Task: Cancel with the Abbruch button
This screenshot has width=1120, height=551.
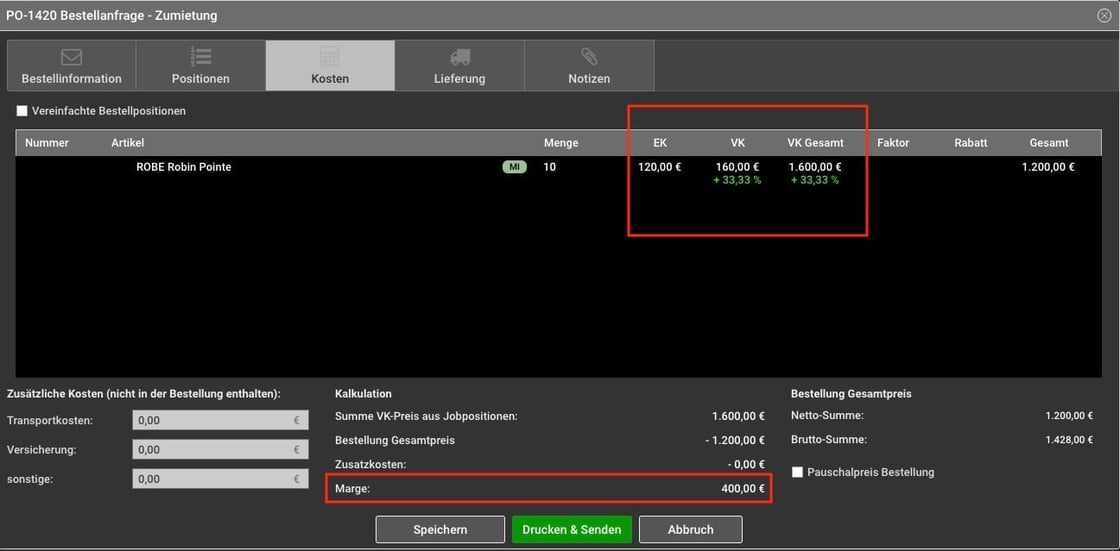Action: 690,529
